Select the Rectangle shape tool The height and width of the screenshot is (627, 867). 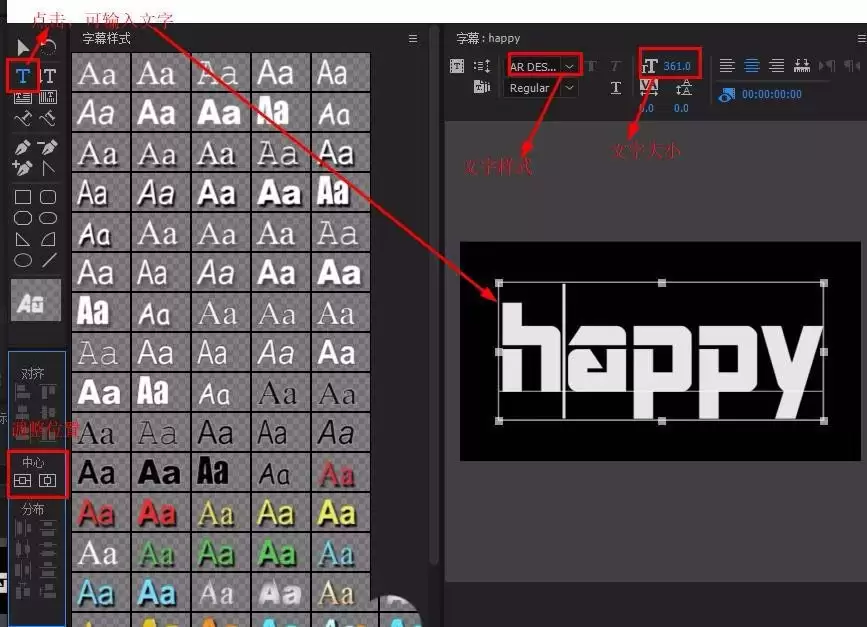pyautogui.click(x=23, y=197)
